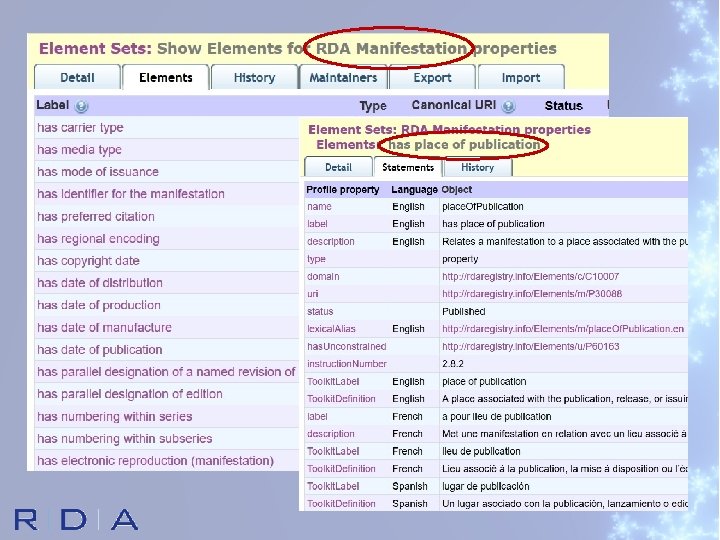Open 'has date of production' element
720x540 pixels.
point(99,305)
